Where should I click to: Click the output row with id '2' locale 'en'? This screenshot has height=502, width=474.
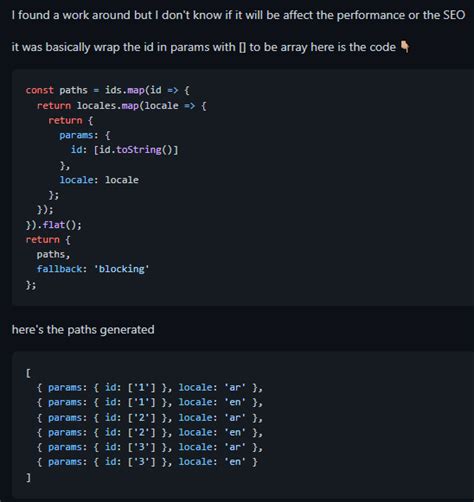coord(150,432)
